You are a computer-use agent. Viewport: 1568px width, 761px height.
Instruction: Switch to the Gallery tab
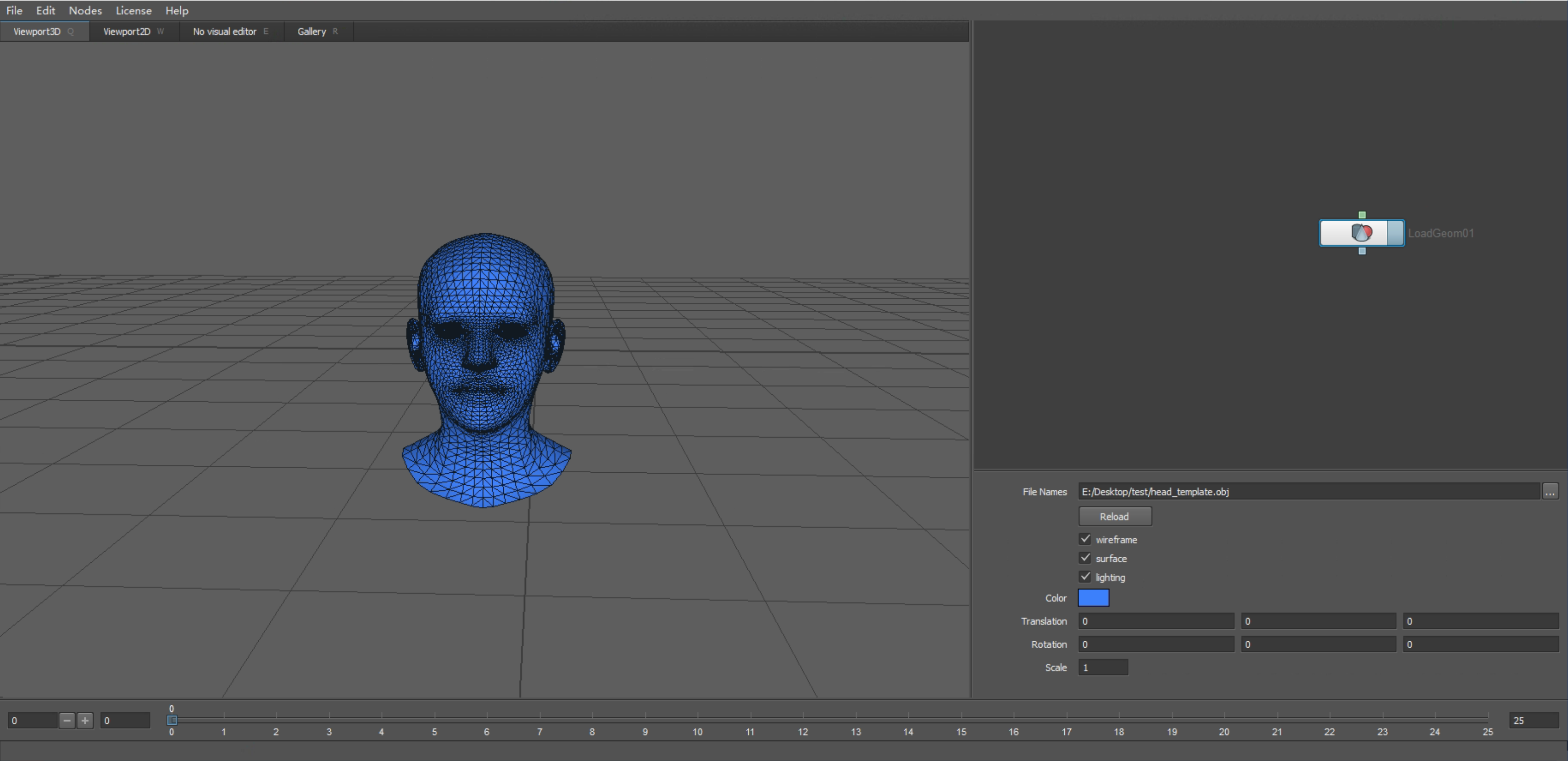(311, 32)
